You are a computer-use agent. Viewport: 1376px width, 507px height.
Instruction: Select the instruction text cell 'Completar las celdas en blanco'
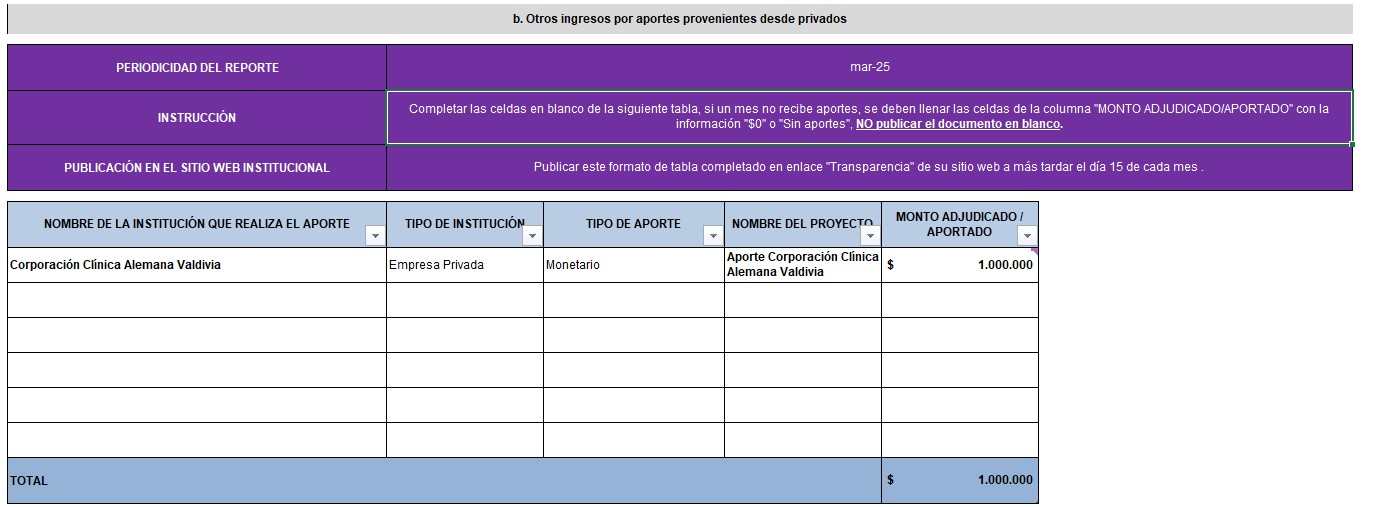[869, 118]
